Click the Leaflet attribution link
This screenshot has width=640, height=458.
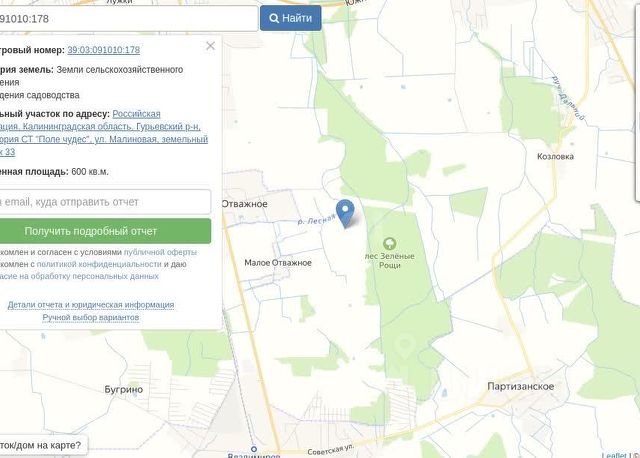(x=615, y=455)
